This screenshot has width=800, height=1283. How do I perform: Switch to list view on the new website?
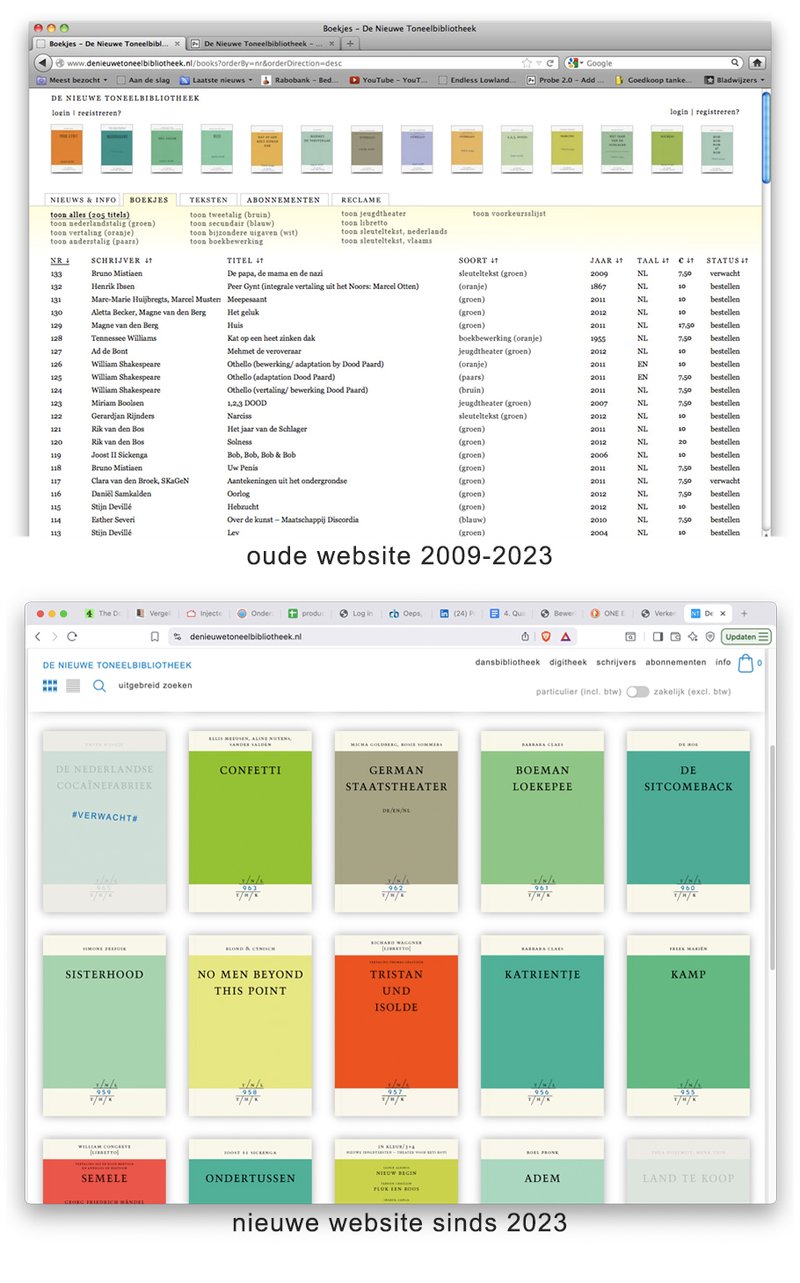point(74,685)
